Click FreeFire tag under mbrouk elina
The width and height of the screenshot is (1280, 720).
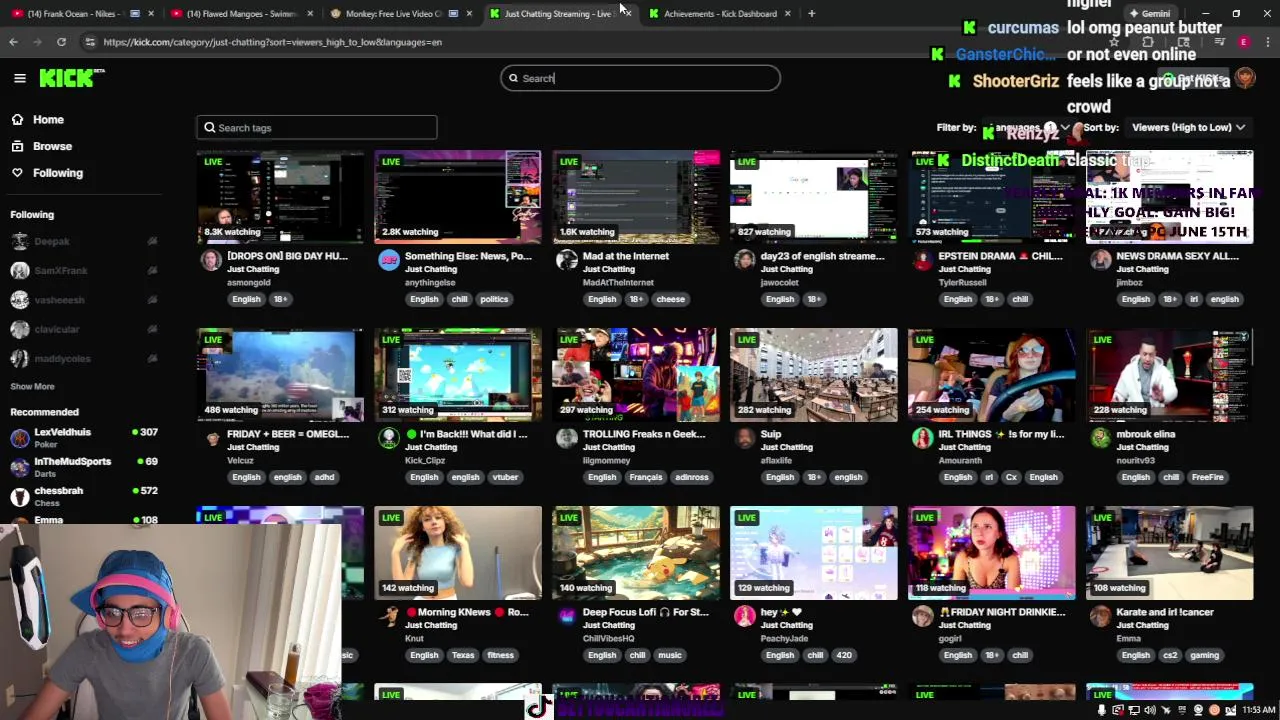[x=1207, y=477]
